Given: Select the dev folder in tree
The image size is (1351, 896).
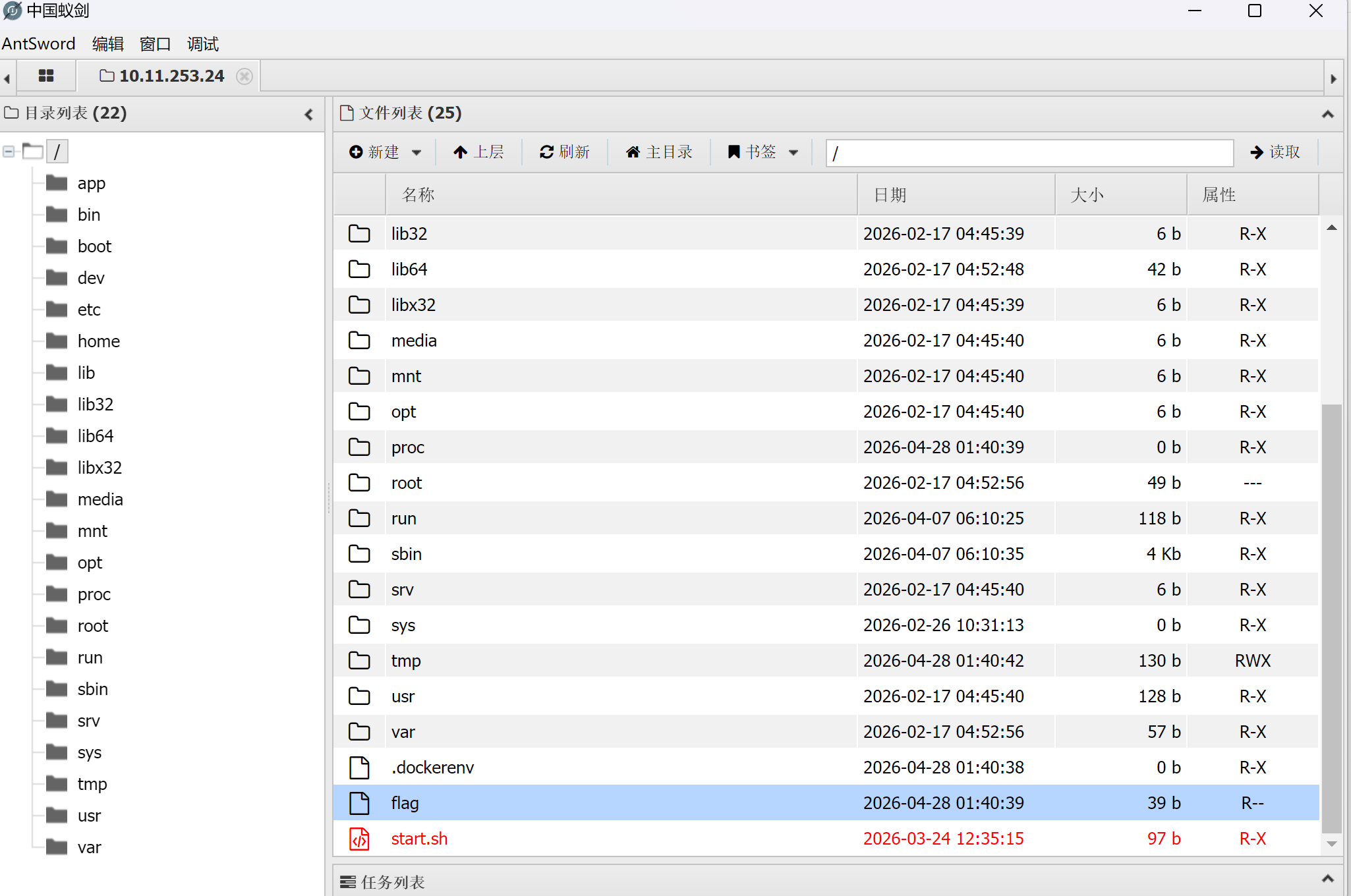Looking at the screenshot, I should [91, 278].
